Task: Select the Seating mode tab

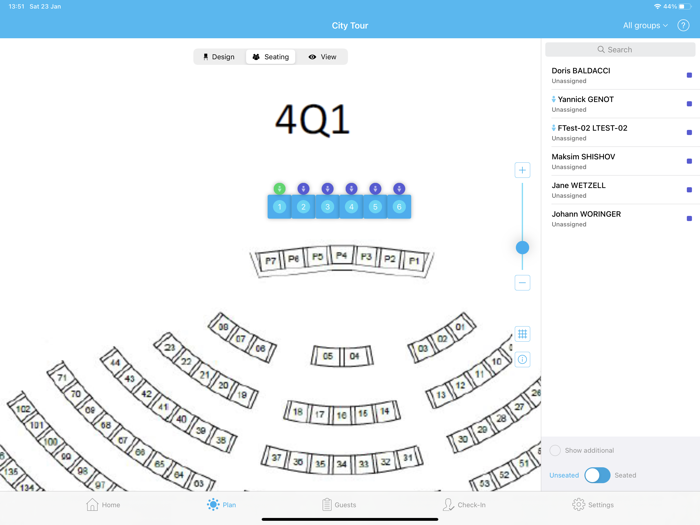Action: click(271, 57)
